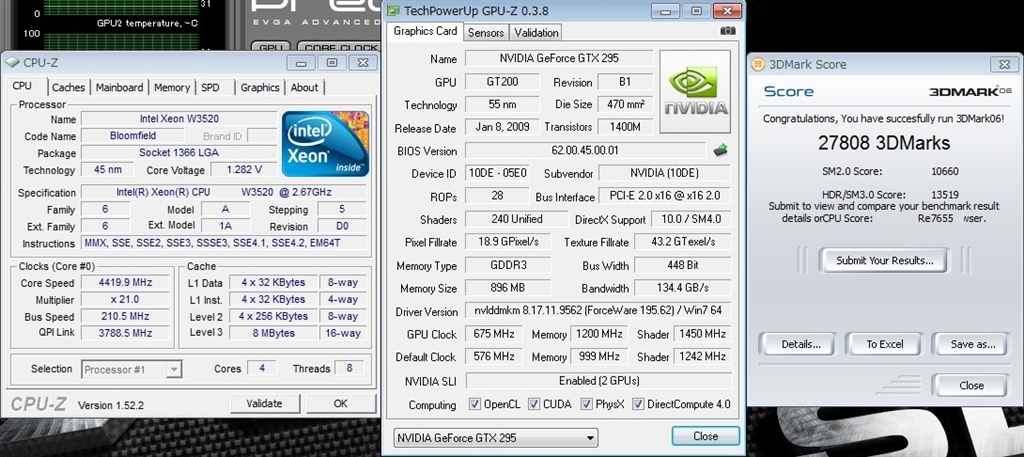The height and width of the screenshot is (457, 1024).
Task: Click the 3DMark Score title bar icon
Action: click(758, 64)
